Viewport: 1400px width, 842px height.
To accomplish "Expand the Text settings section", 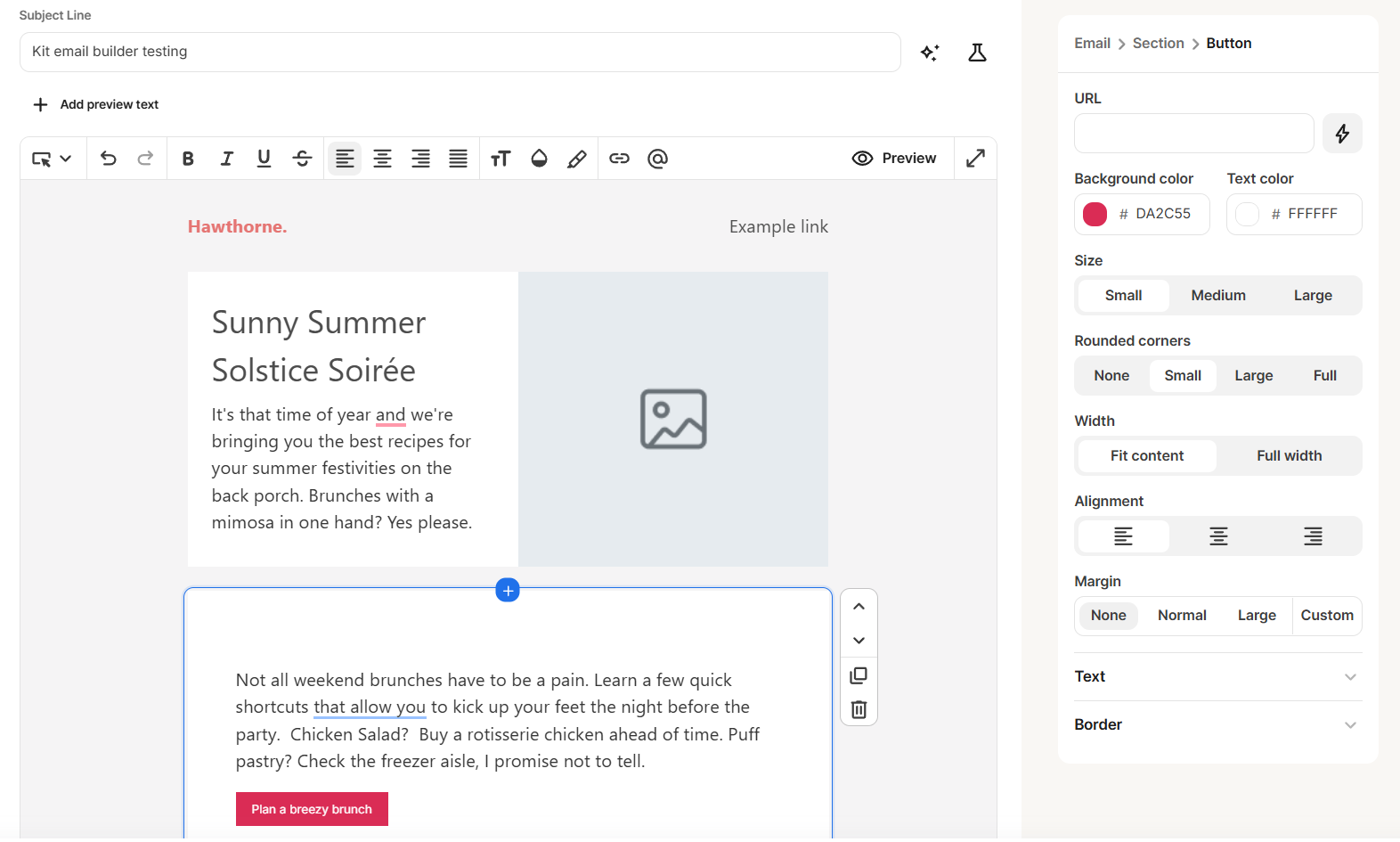I will point(1217,677).
